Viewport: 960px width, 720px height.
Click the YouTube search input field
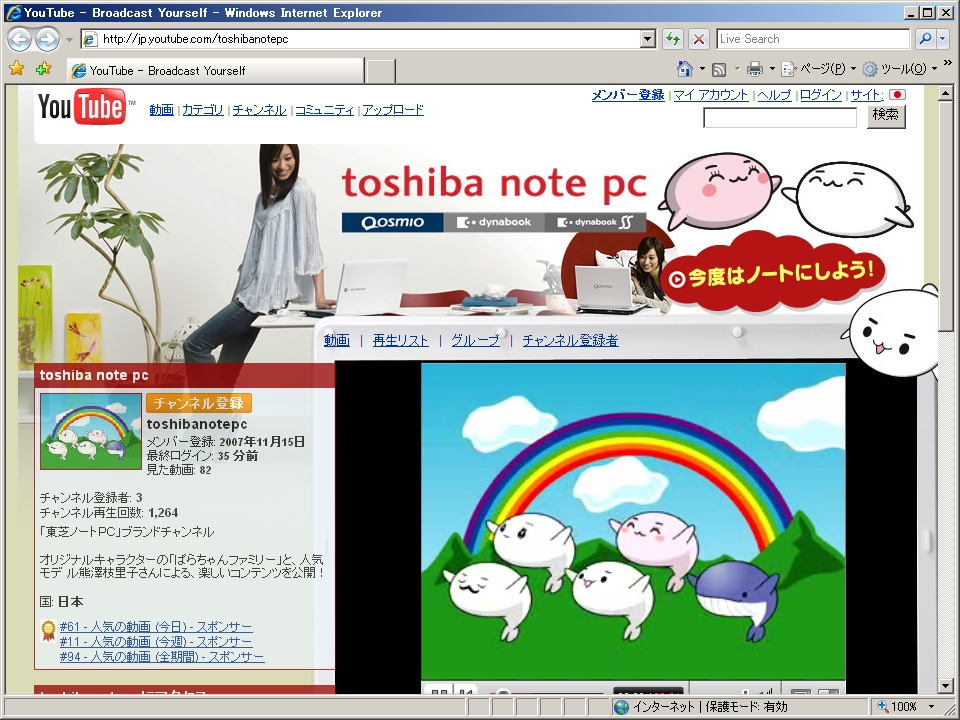[x=780, y=118]
